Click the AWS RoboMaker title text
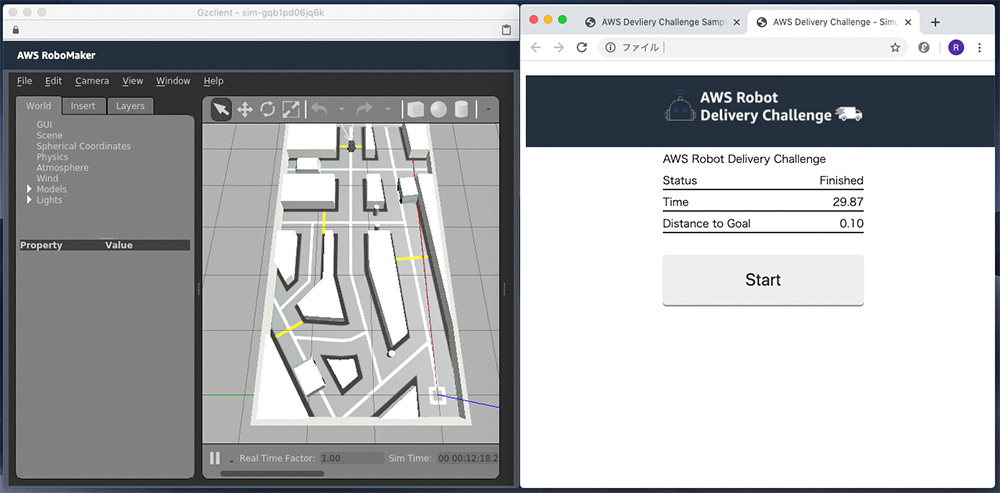This screenshot has width=1000, height=493. click(56, 55)
